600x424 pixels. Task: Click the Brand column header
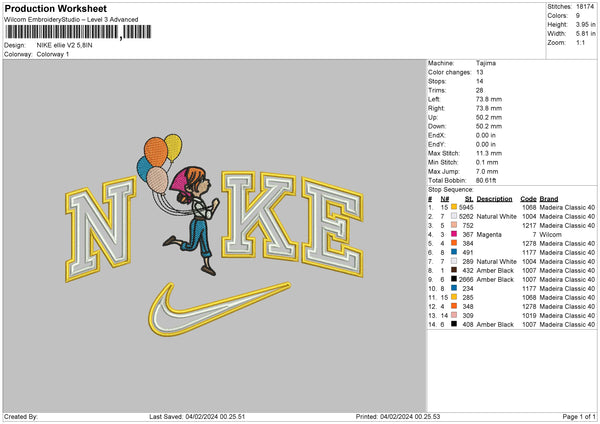point(548,198)
